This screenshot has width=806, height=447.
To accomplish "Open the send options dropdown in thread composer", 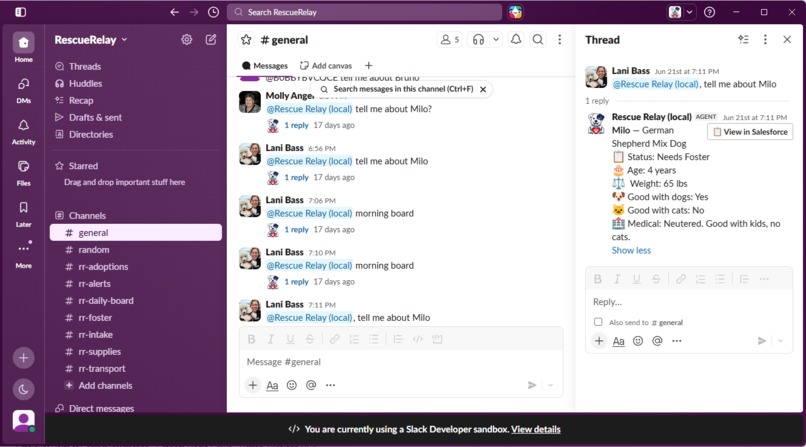I will coord(780,341).
